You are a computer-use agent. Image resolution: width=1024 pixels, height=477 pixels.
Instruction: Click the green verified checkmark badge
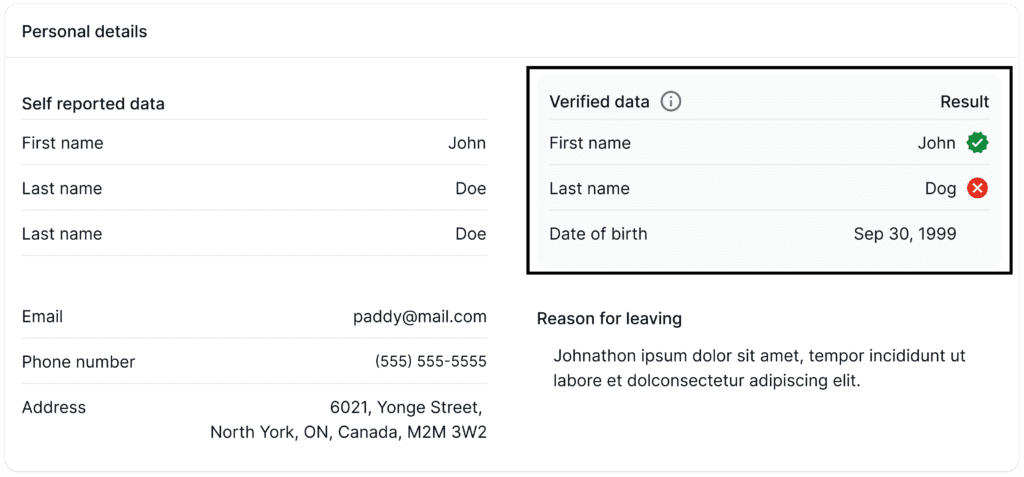tap(977, 143)
